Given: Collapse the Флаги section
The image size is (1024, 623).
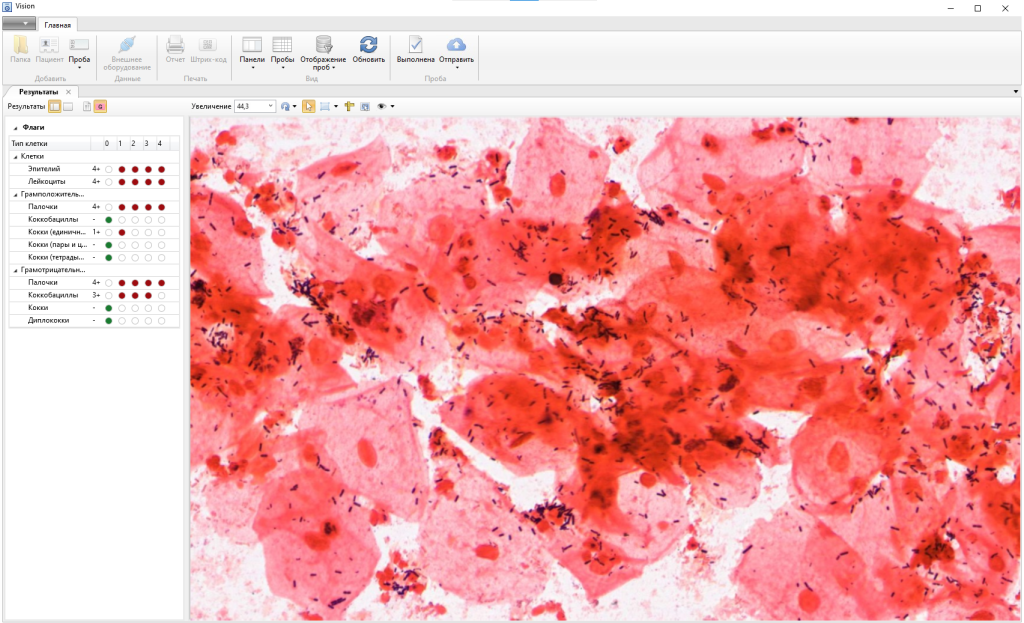Looking at the screenshot, I should (15, 128).
